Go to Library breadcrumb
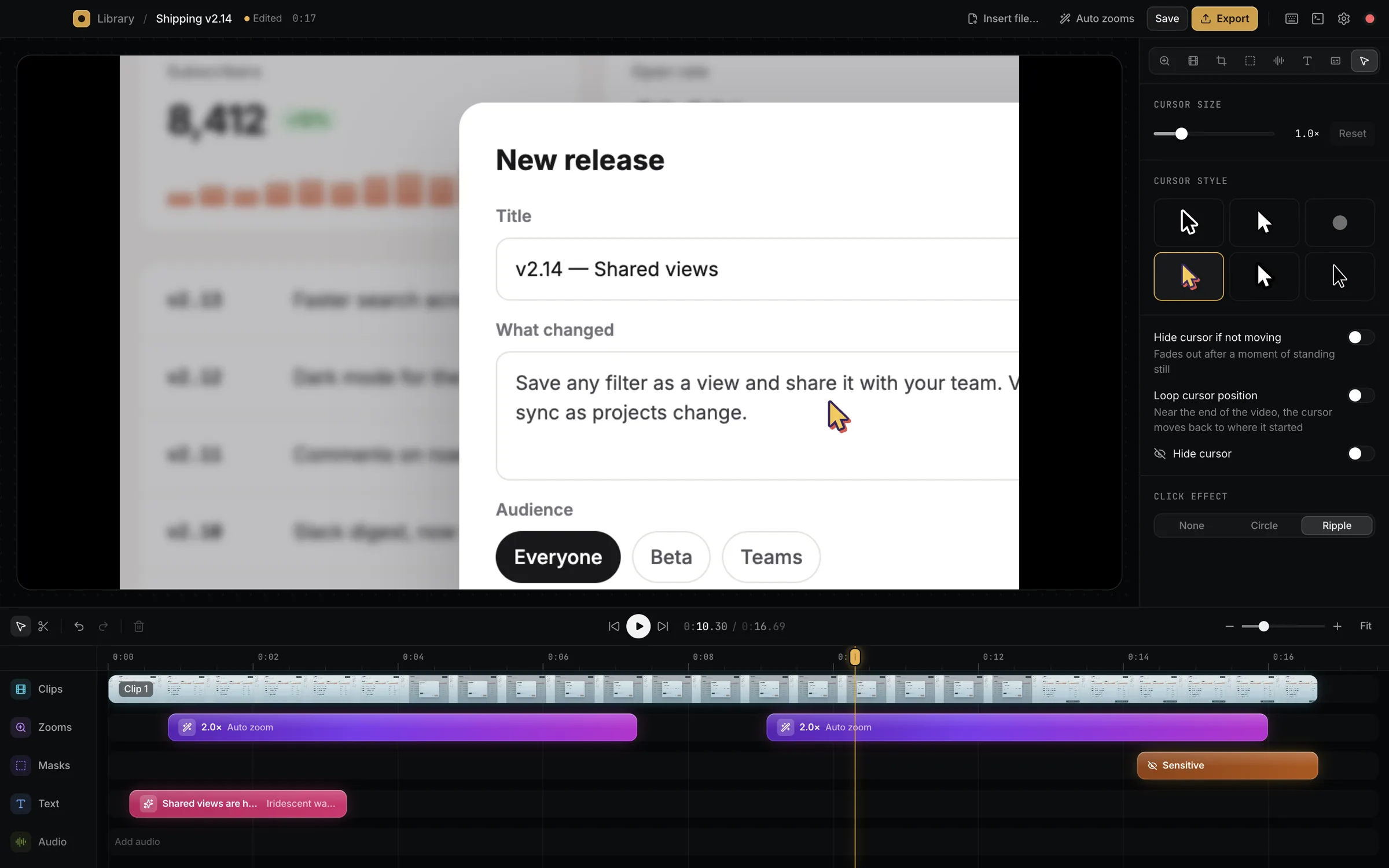Image resolution: width=1389 pixels, height=868 pixels. coord(116,19)
